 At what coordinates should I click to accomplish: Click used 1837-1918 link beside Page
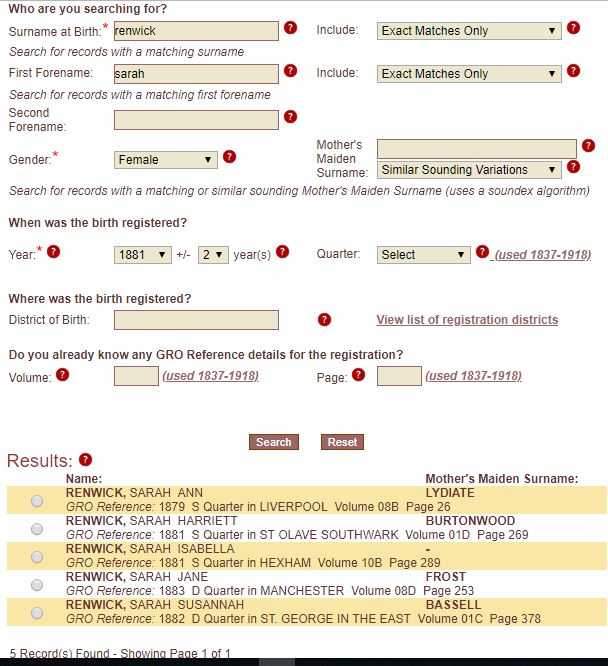(473, 376)
